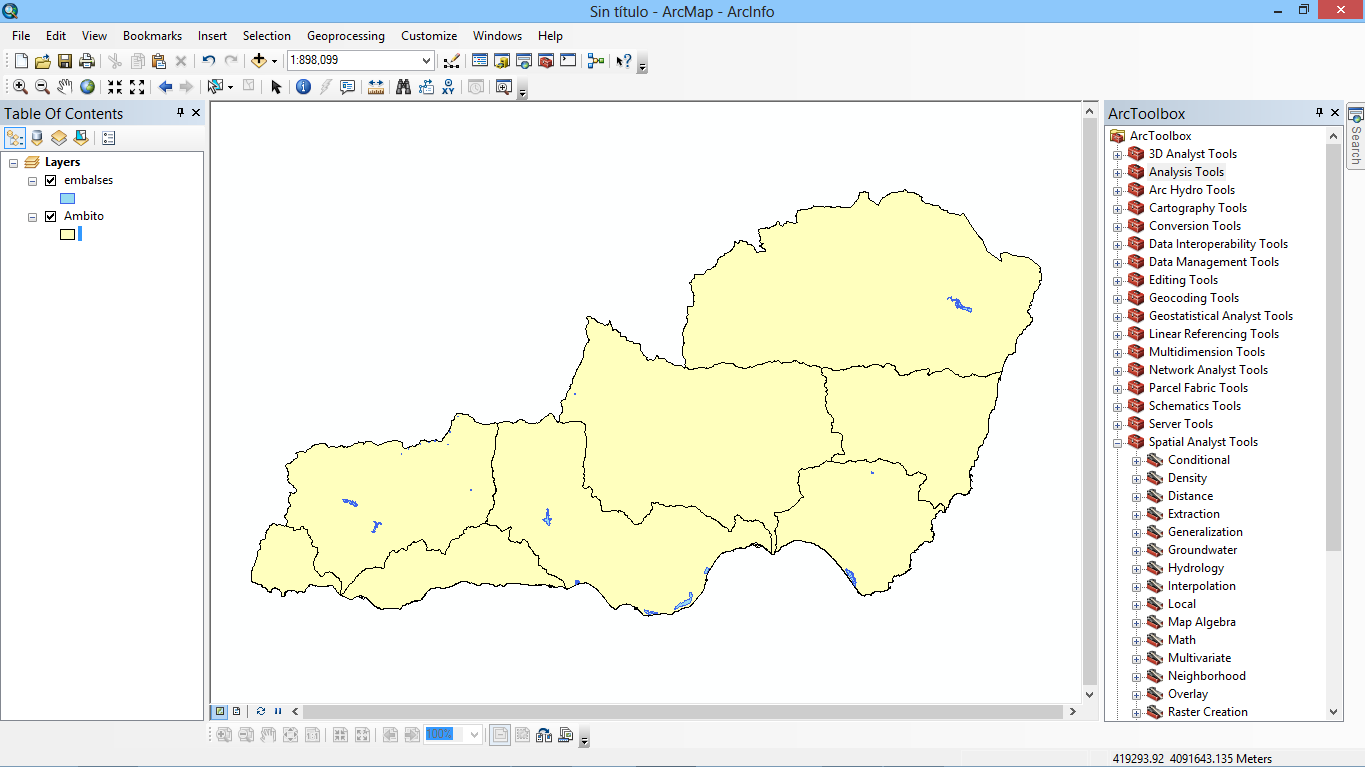Viewport: 1365px width, 767px height.
Task: Select the Conversion Tools toolbox
Action: tap(1194, 226)
